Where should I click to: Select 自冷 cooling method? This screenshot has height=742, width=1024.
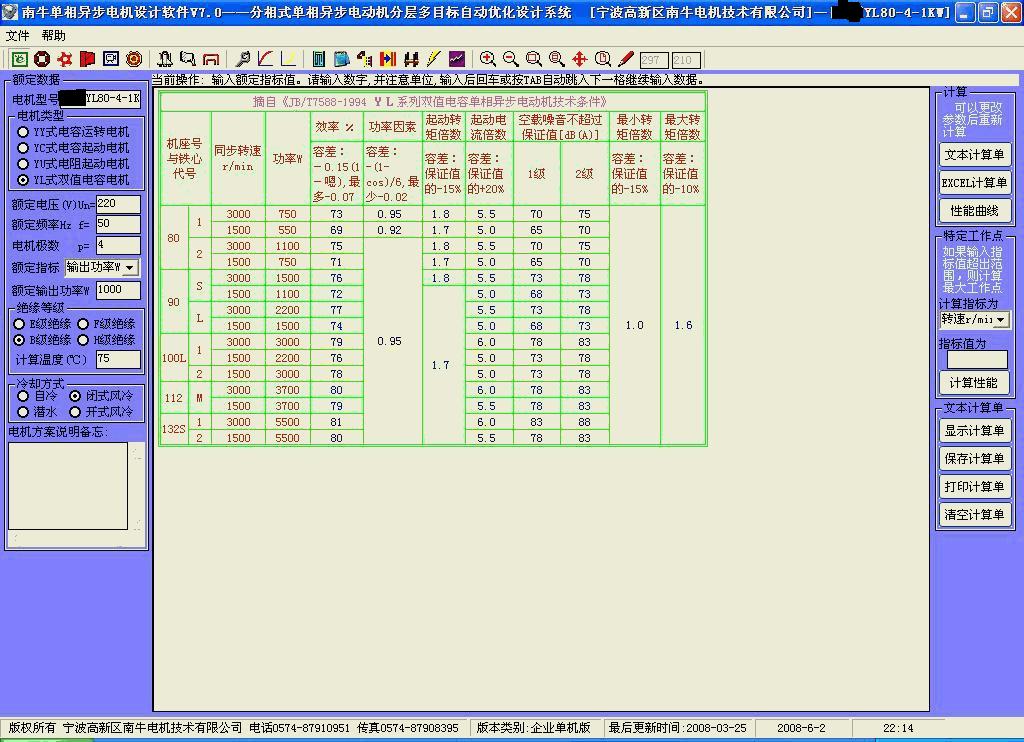38,396
